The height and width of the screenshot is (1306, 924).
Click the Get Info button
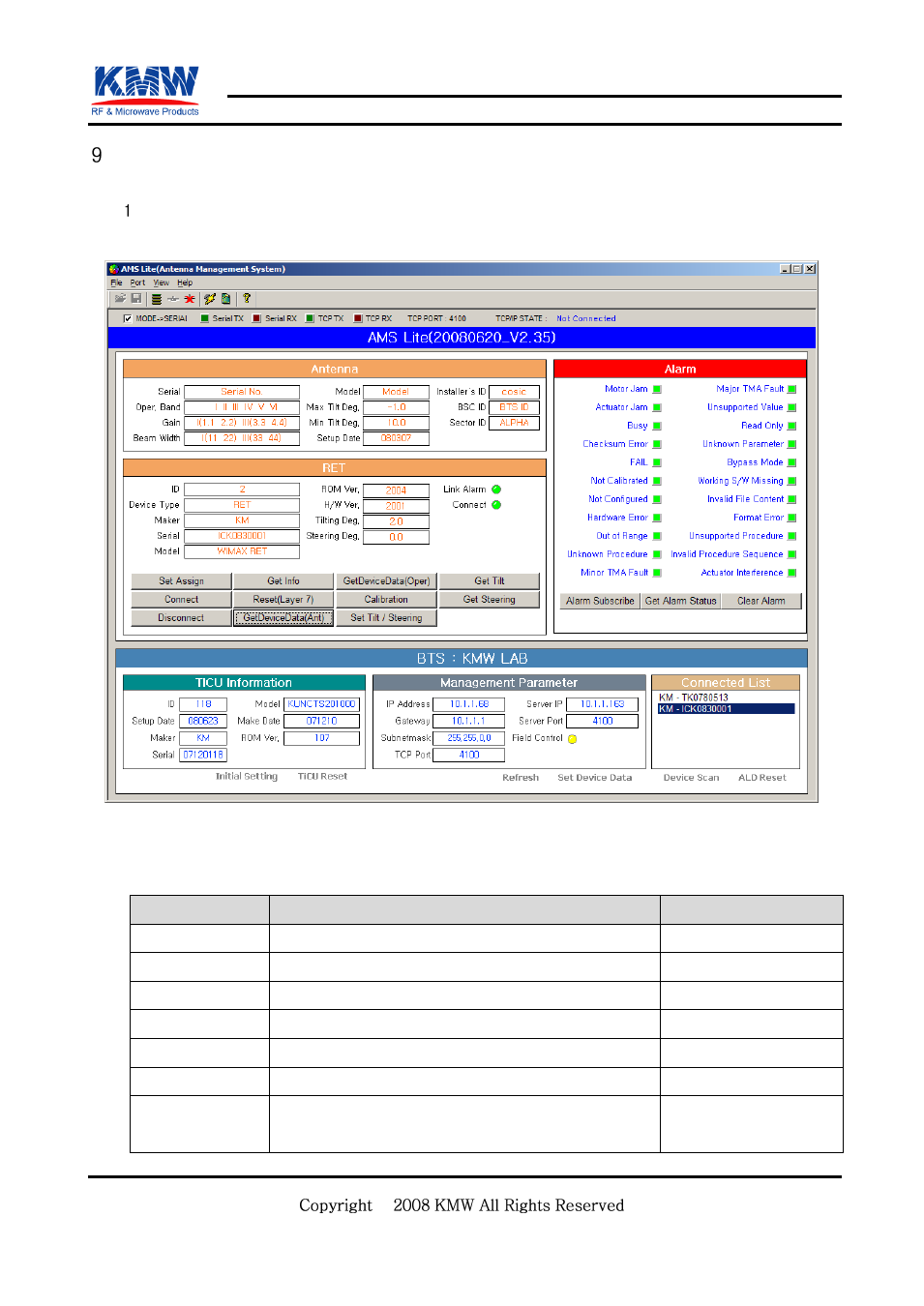283,581
